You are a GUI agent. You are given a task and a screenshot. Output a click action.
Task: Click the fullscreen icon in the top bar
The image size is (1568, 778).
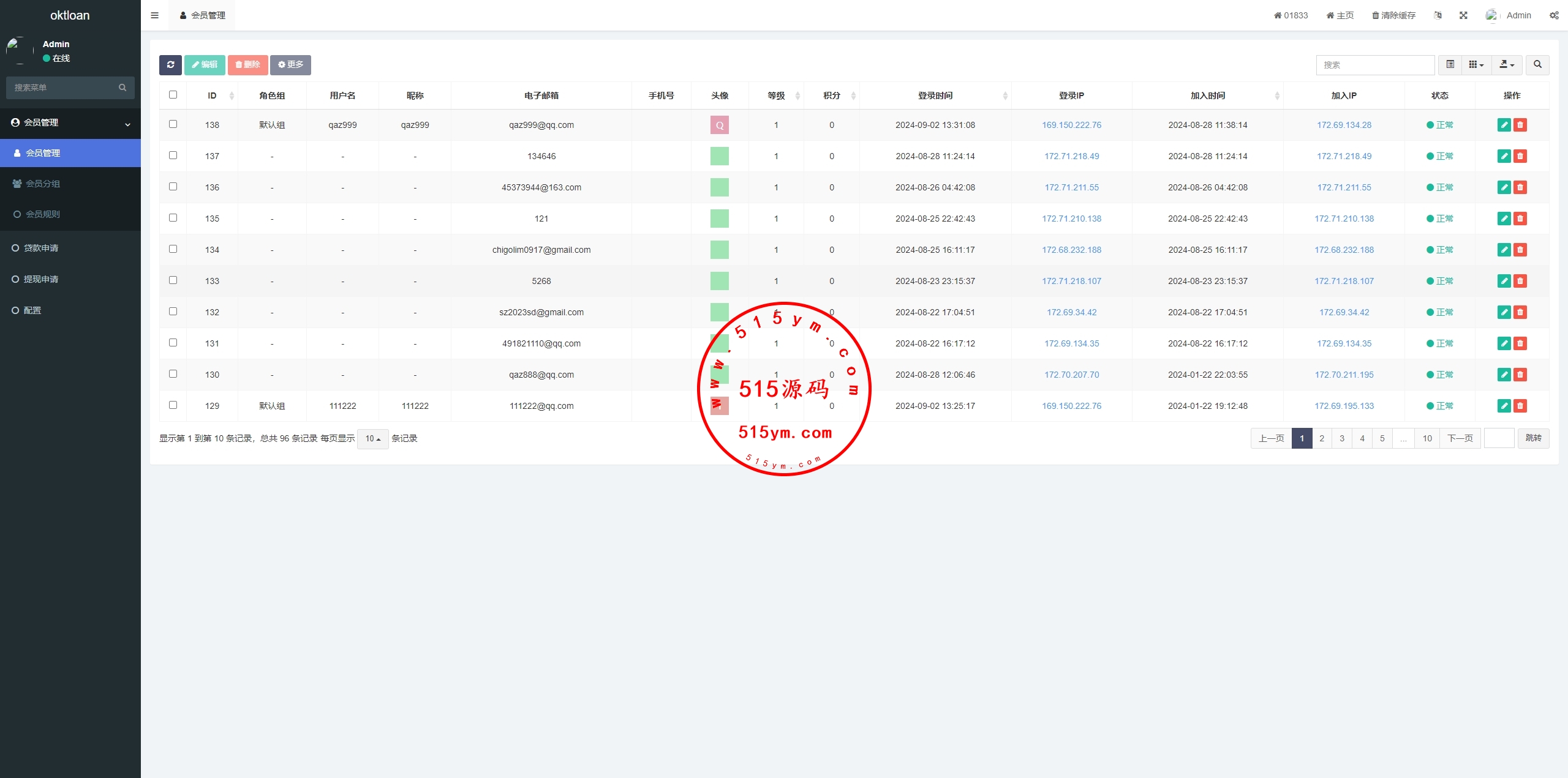pos(1463,15)
